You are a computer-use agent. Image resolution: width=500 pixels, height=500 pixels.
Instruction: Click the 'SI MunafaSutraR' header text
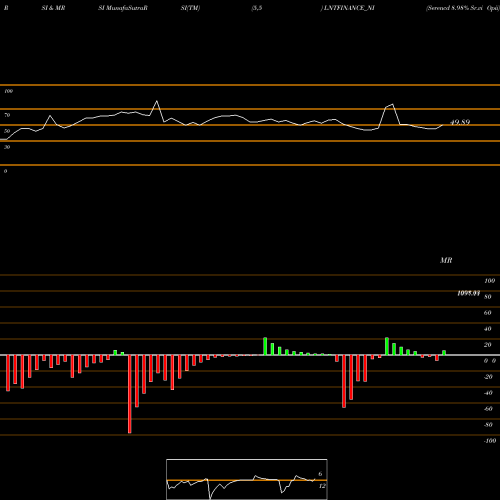tap(123, 8)
